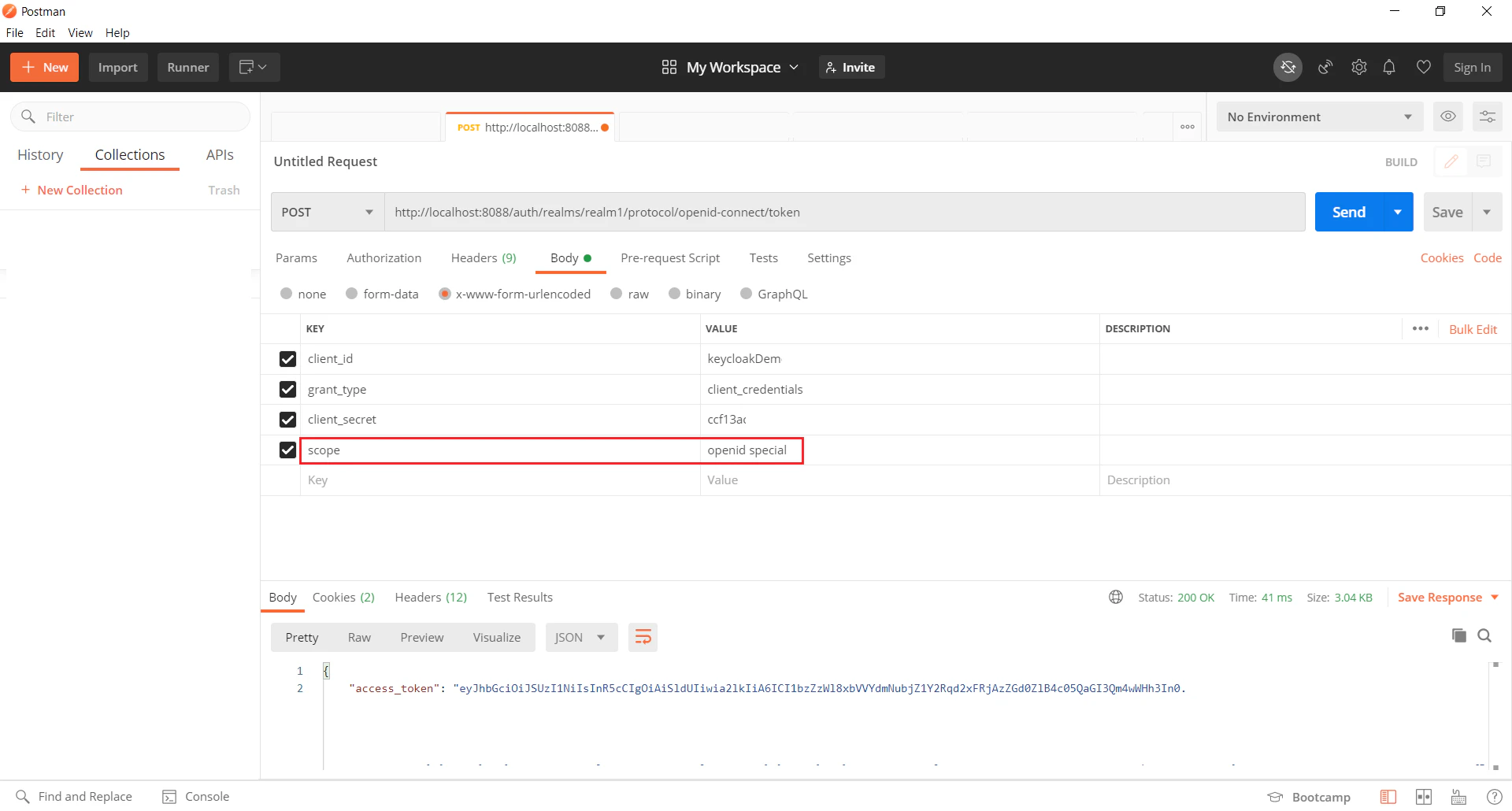Open the Console from status bar
This screenshot has height=811, width=1512.
[196, 797]
